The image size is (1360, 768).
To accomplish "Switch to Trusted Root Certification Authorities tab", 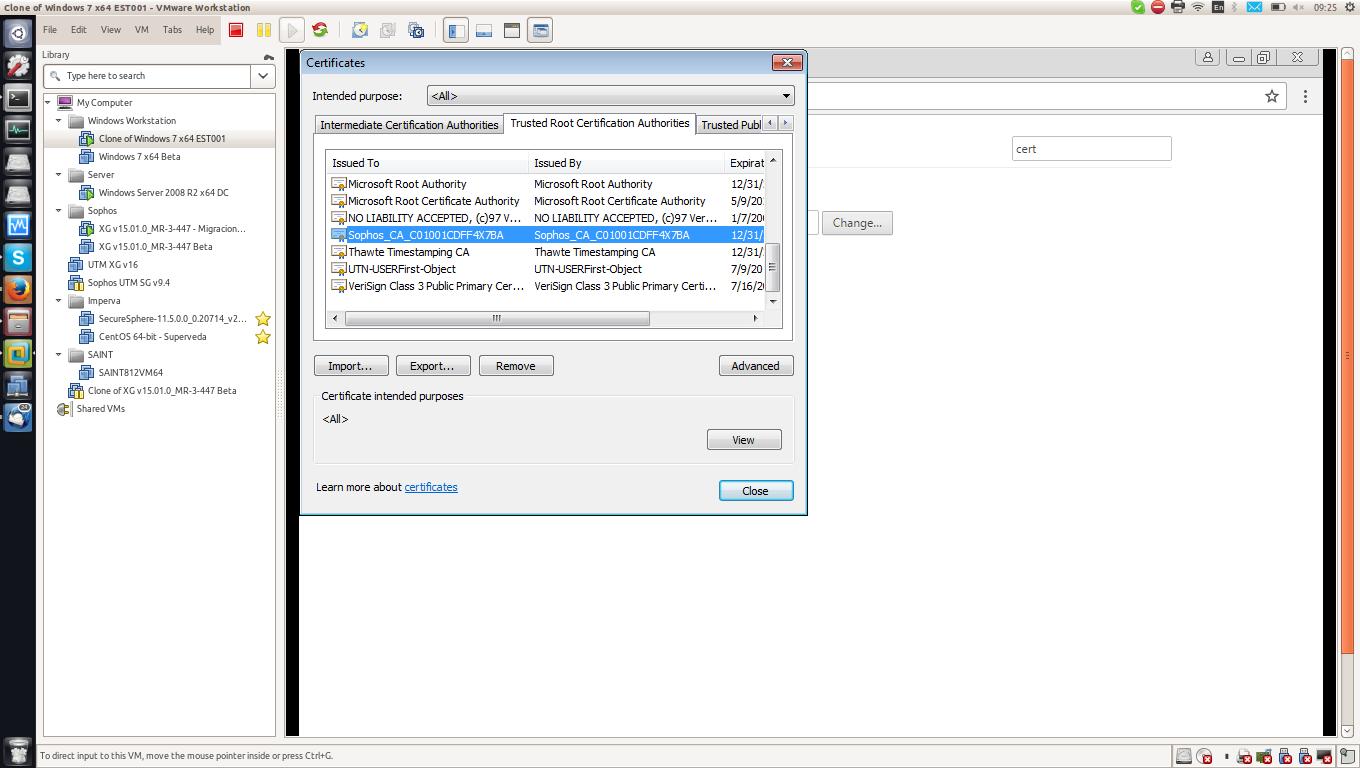I will pyautogui.click(x=600, y=123).
